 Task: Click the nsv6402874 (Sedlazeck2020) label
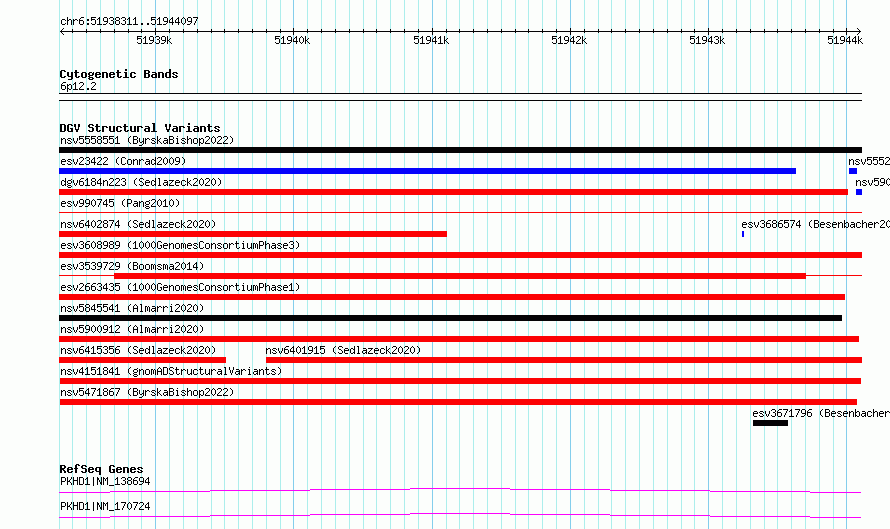138,224
